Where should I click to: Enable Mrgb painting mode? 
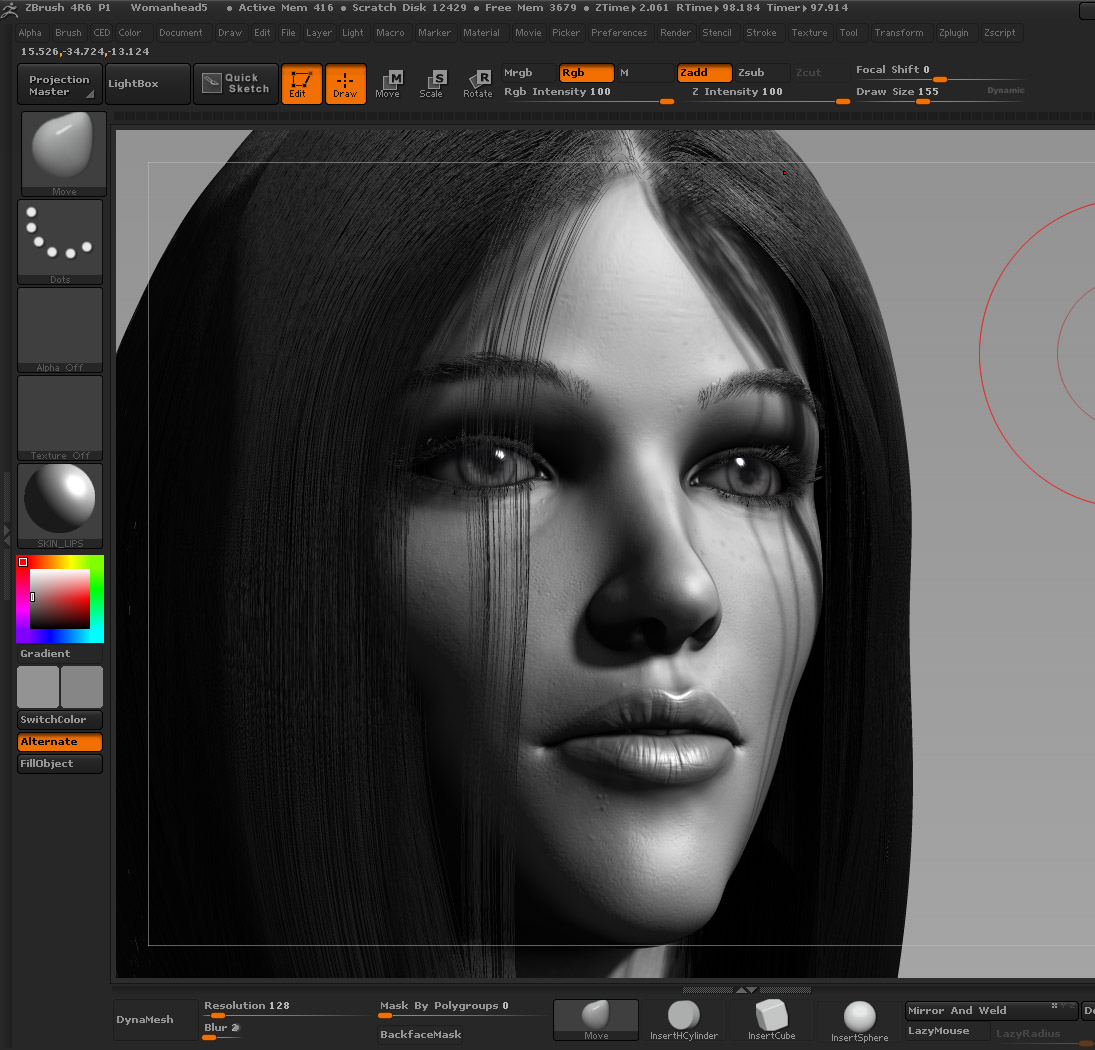coord(529,73)
